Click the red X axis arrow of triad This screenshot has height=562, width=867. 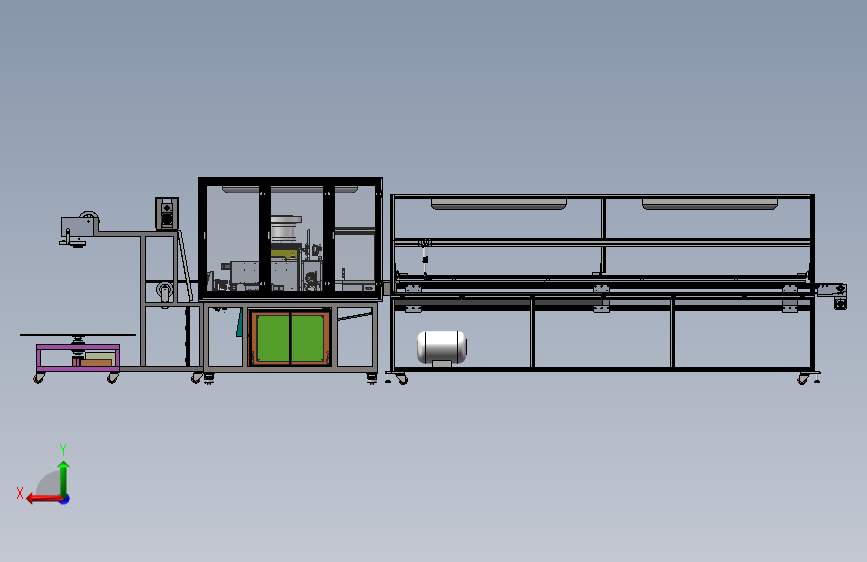[x=44, y=499]
